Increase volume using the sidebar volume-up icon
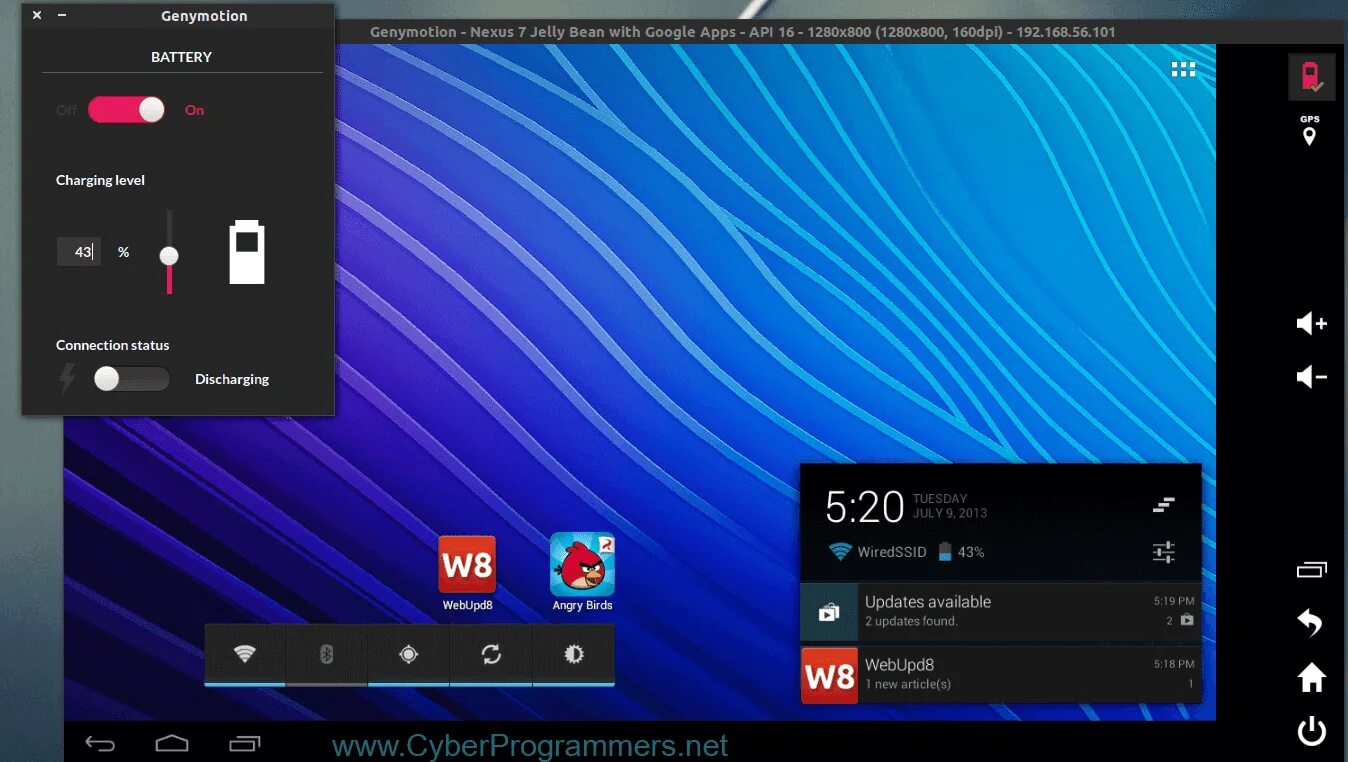 (x=1310, y=323)
